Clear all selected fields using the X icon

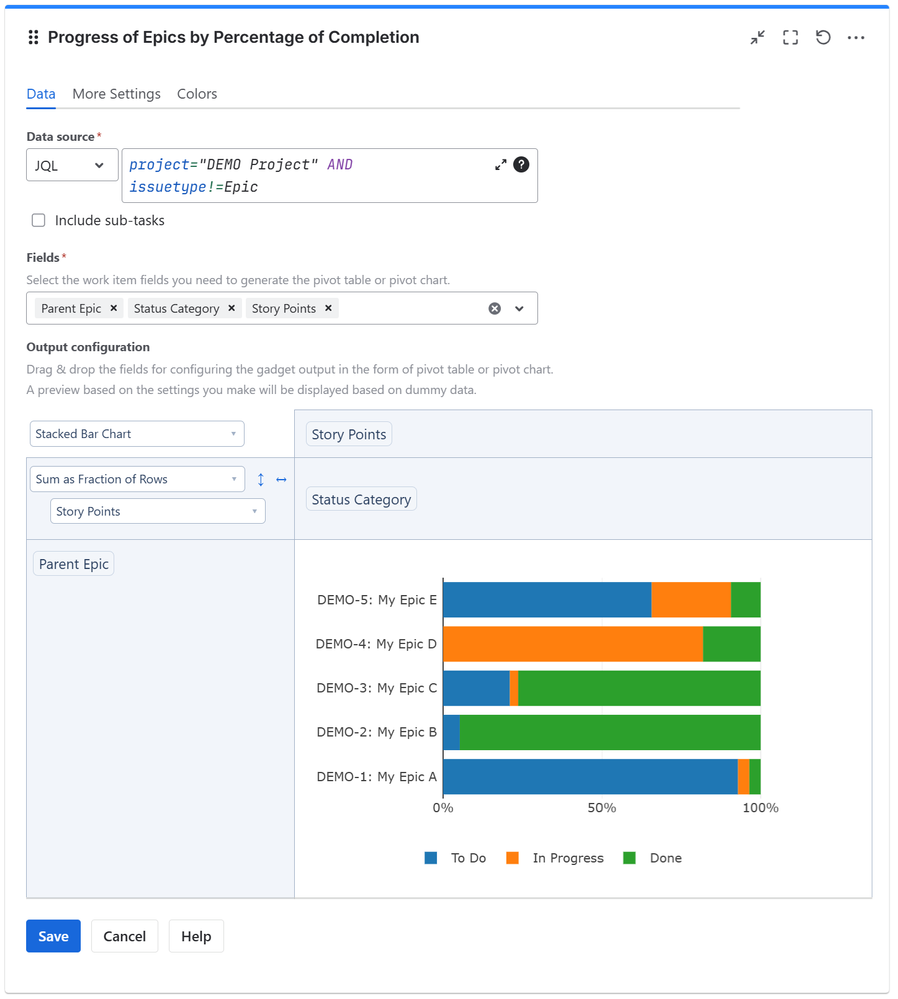[494, 308]
